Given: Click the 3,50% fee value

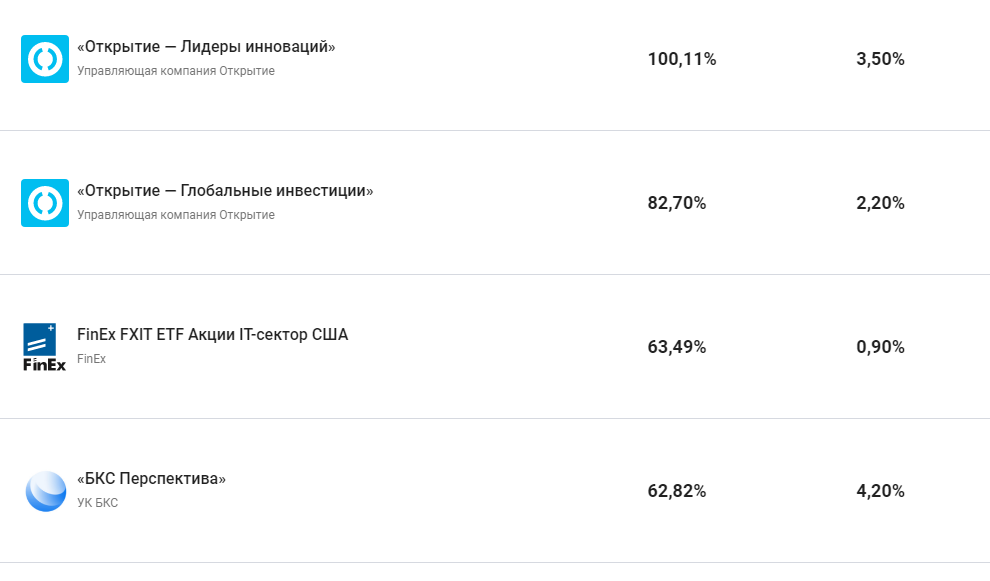Looking at the screenshot, I should 880,59.
